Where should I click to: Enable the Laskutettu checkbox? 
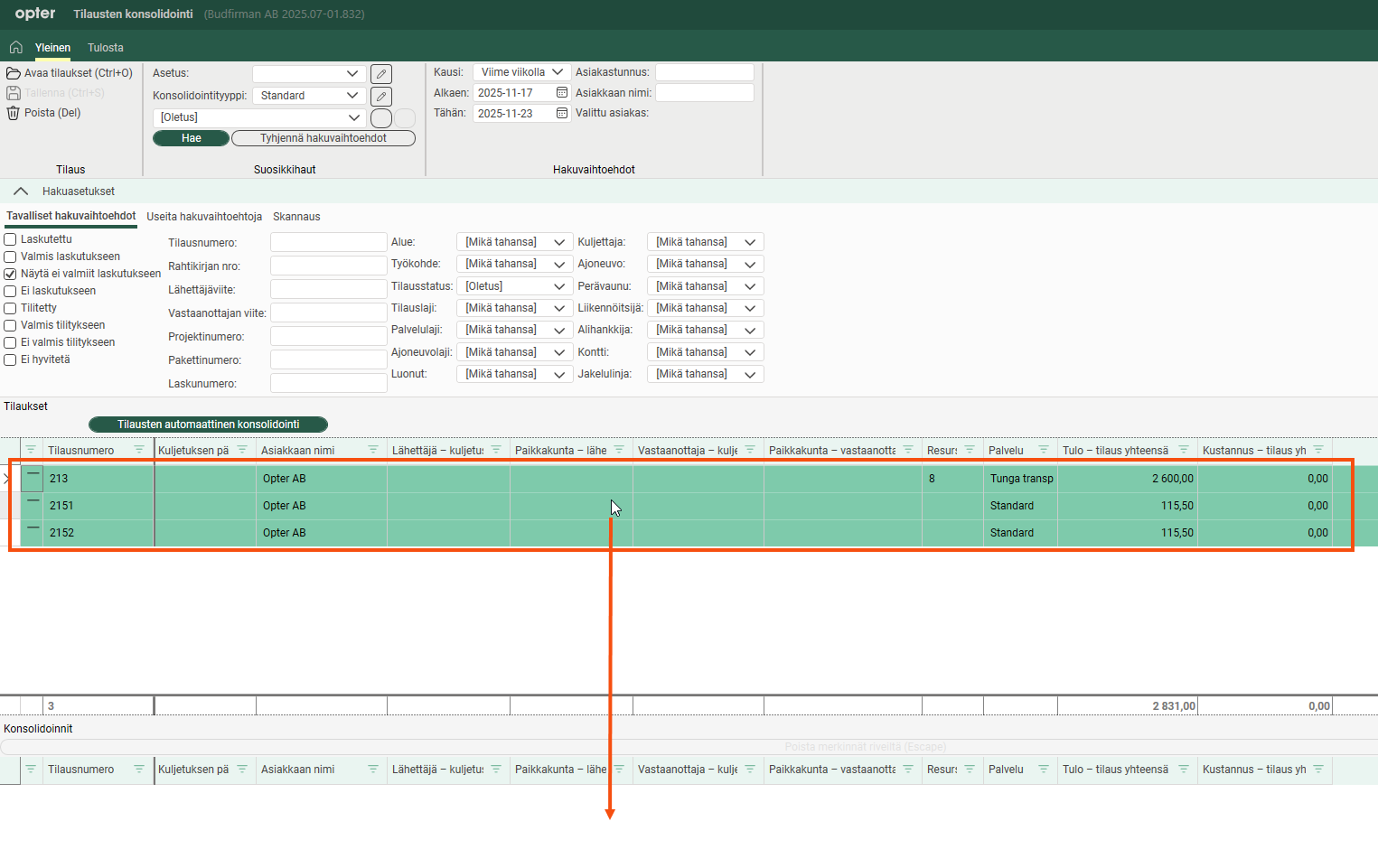(11, 239)
